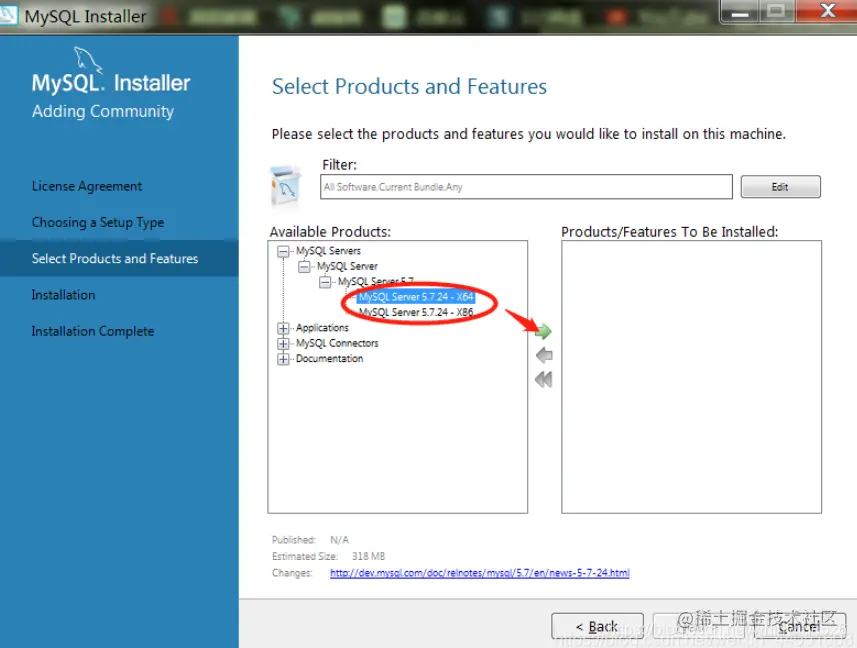Collapse the MySQL Server subnode

pyautogui.click(x=304, y=267)
